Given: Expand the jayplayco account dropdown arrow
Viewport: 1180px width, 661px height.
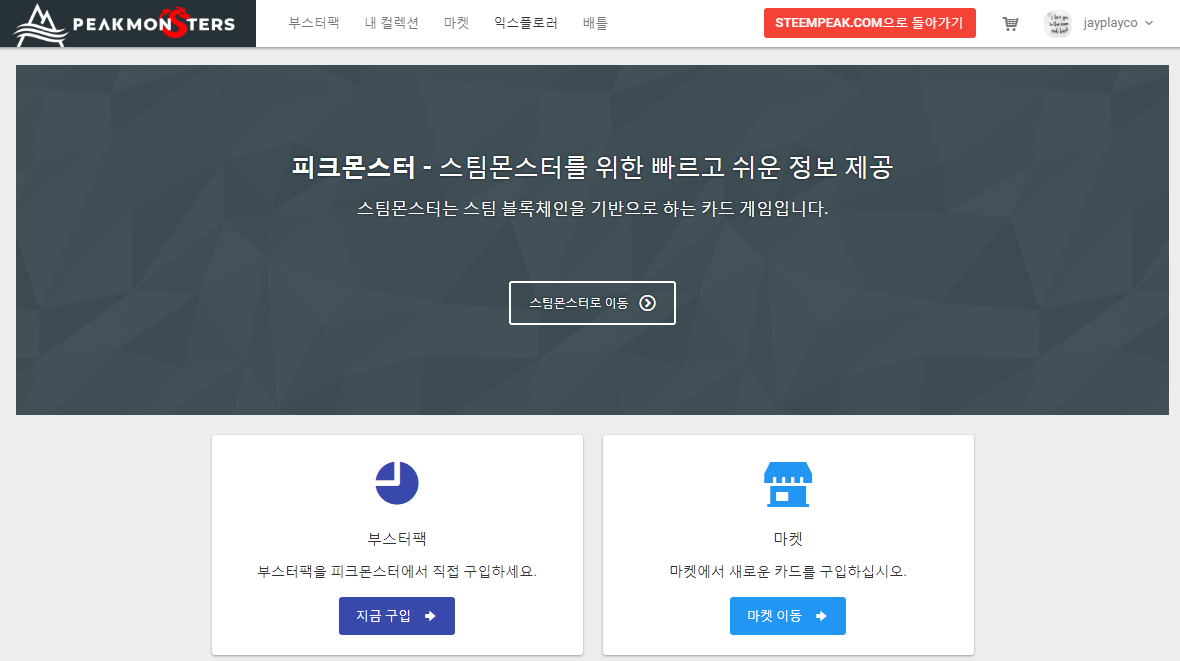Looking at the screenshot, I should click(1149, 23).
